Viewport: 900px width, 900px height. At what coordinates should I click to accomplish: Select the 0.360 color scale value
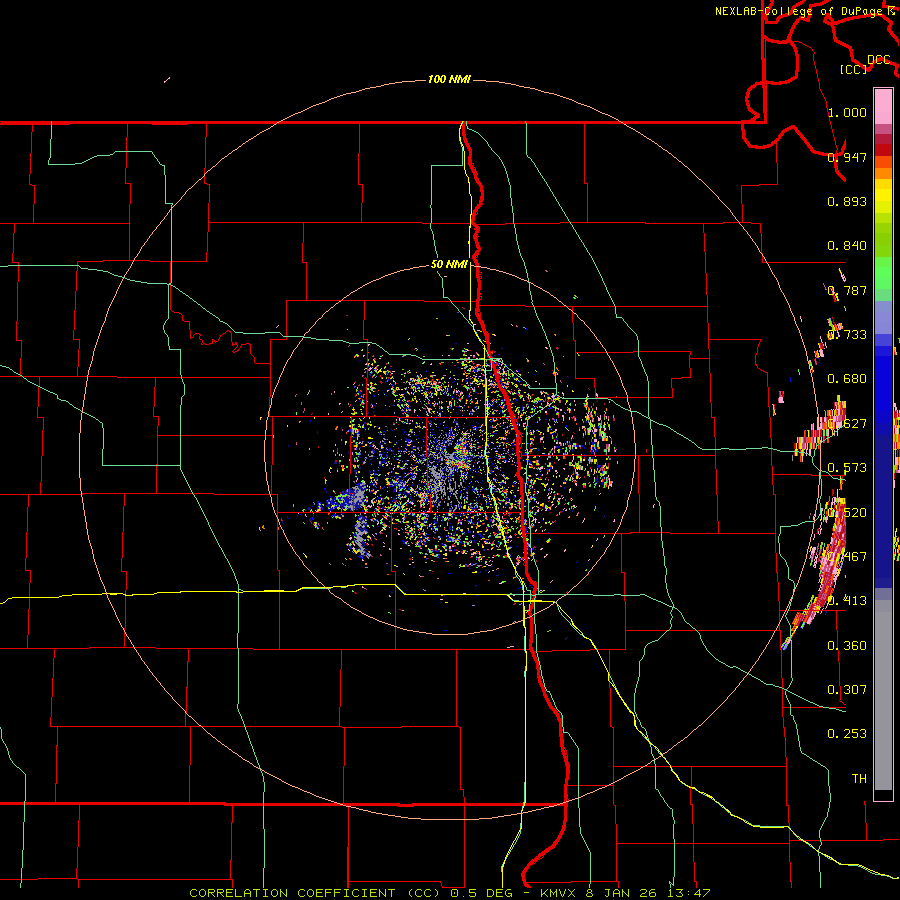[x=847, y=646]
